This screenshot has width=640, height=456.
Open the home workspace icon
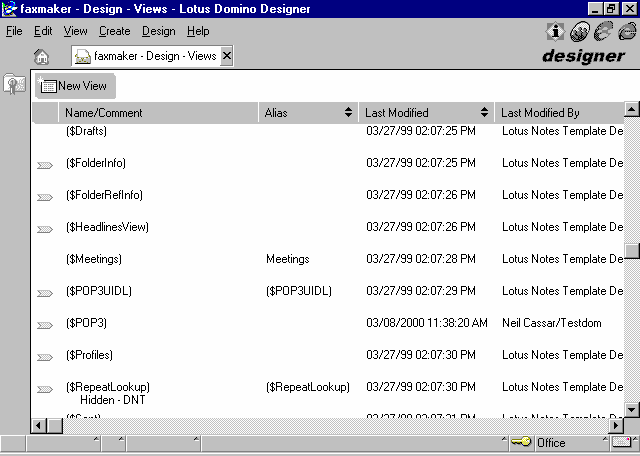[41, 57]
